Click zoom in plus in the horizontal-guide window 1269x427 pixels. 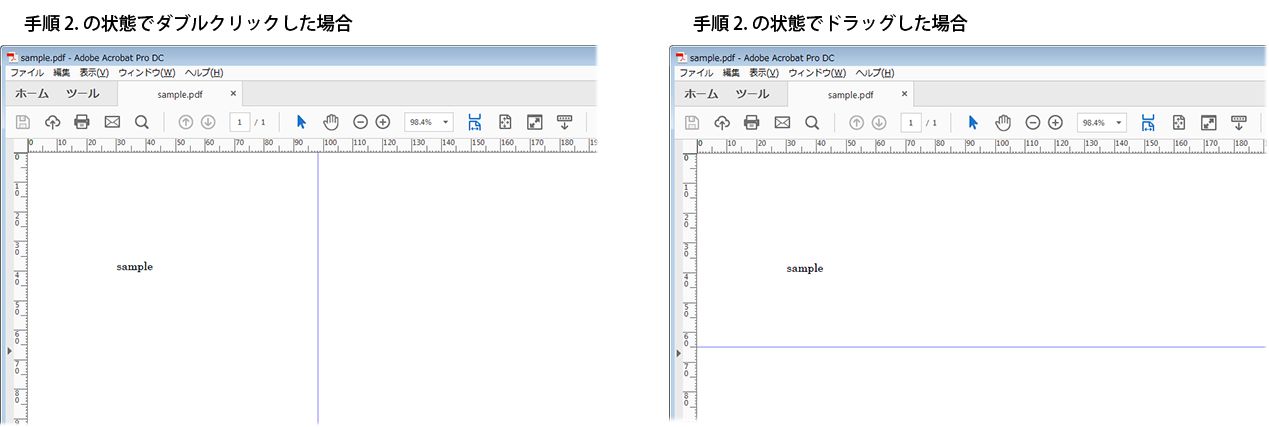[x=1055, y=122]
